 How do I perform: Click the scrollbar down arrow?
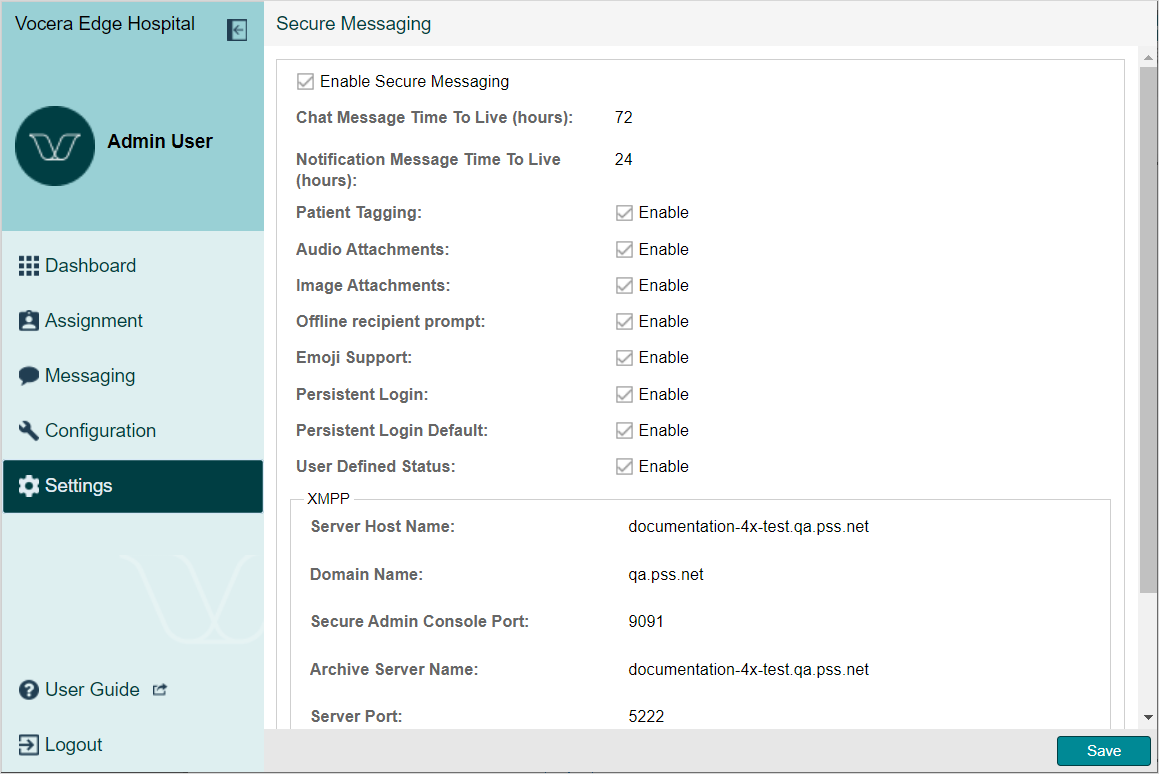(1147, 717)
